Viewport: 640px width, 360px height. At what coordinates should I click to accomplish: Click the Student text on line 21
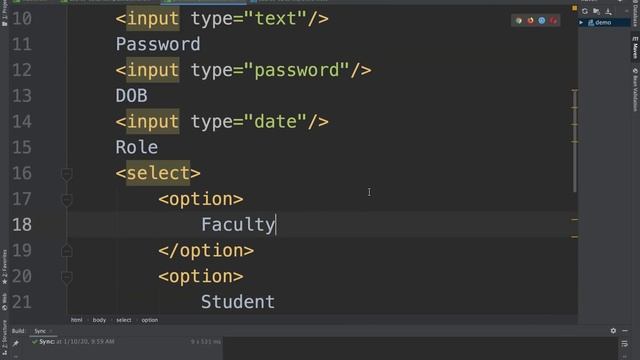click(x=238, y=302)
